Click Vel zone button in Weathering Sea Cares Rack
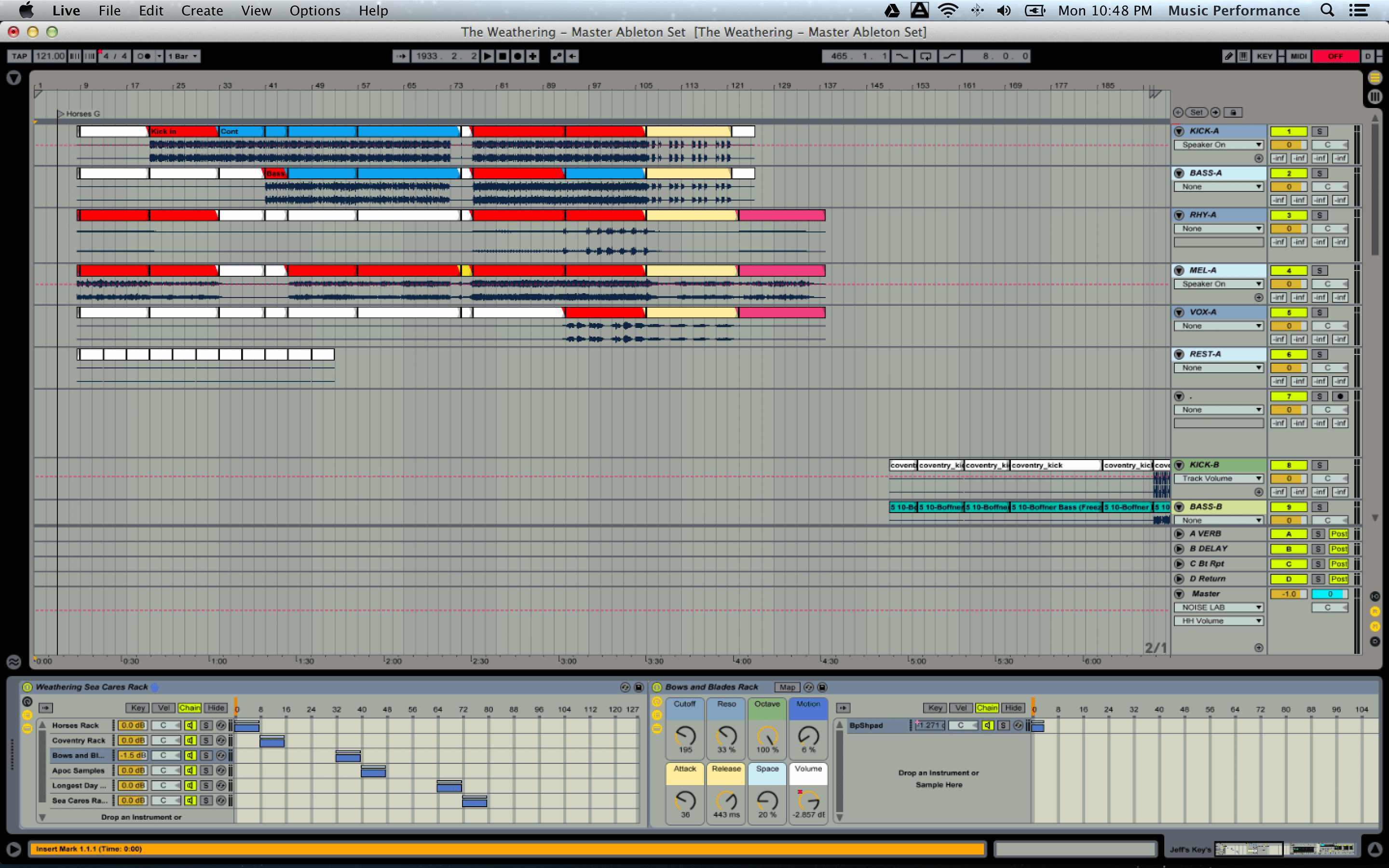 click(163, 708)
